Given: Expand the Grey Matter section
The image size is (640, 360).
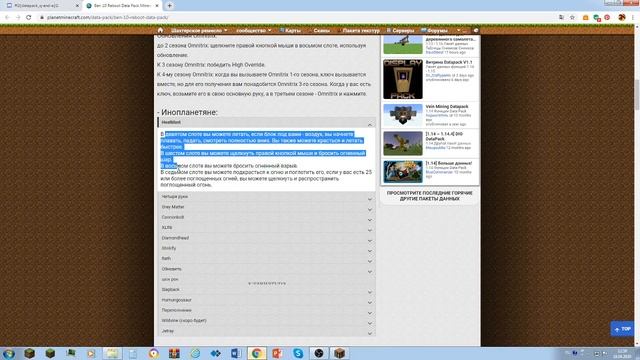Looking at the screenshot, I should click(x=266, y=207).
